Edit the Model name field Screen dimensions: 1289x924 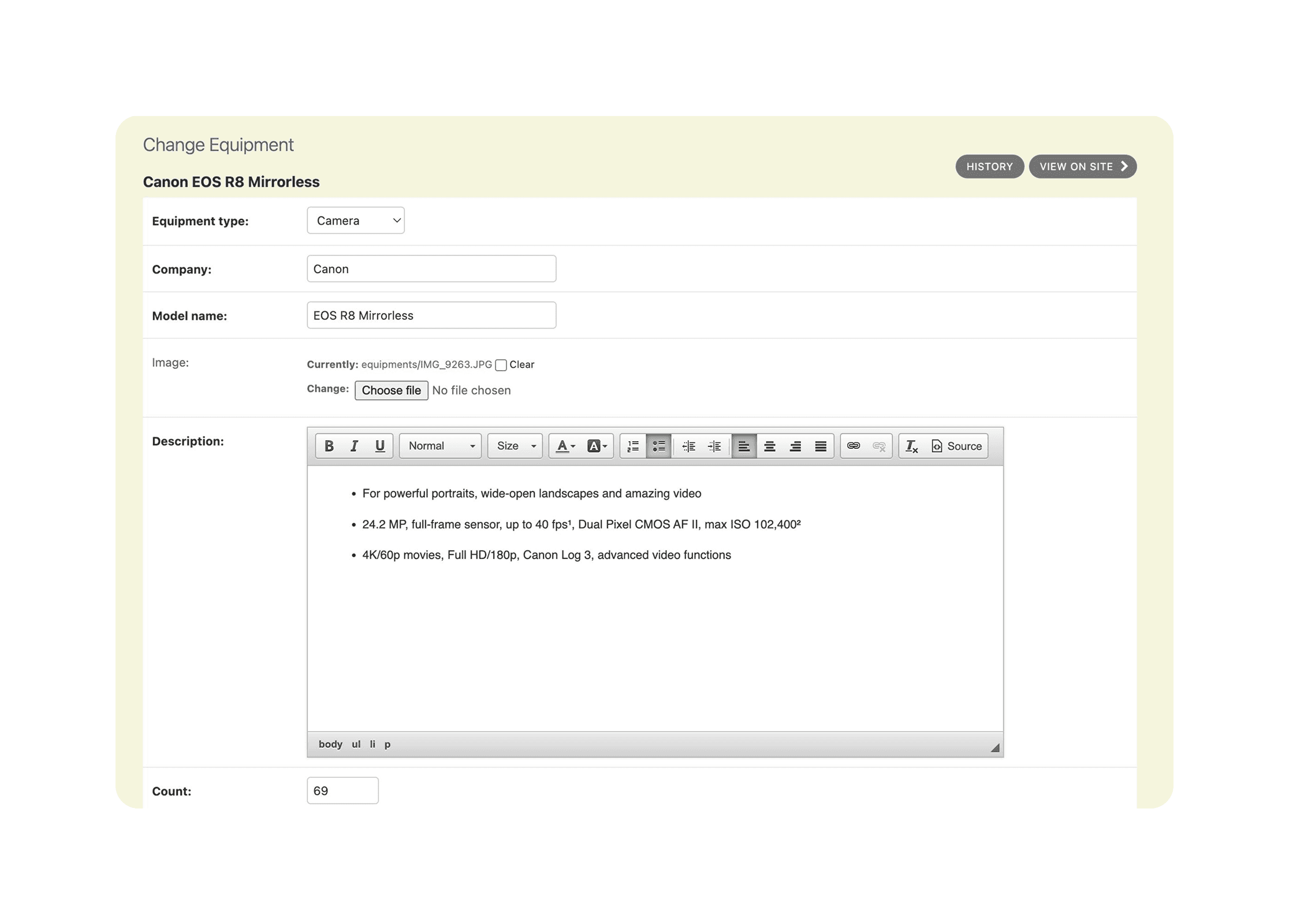pos(431,315)
